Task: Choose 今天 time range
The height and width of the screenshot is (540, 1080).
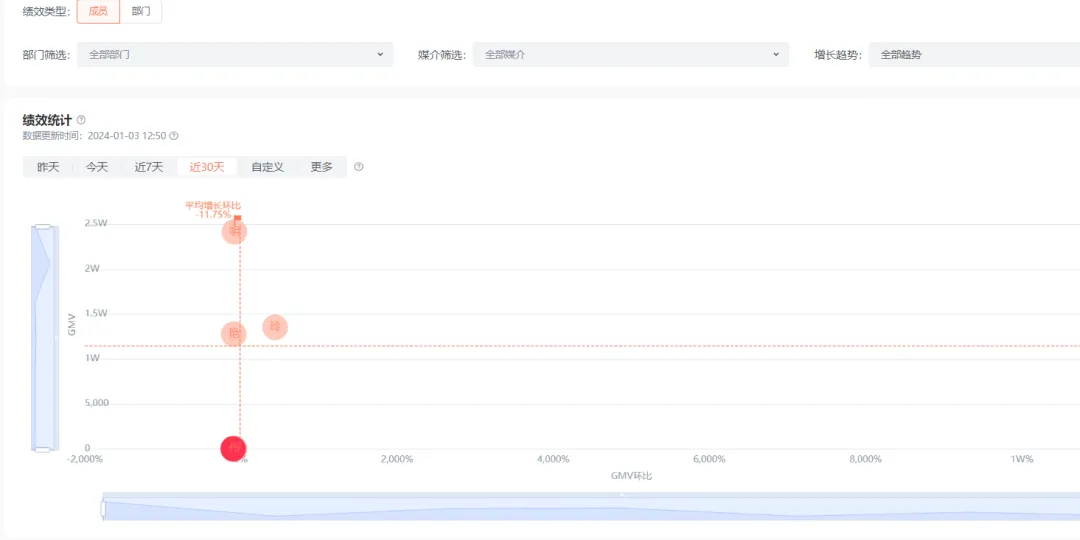Action: click(x=97, y=167)
